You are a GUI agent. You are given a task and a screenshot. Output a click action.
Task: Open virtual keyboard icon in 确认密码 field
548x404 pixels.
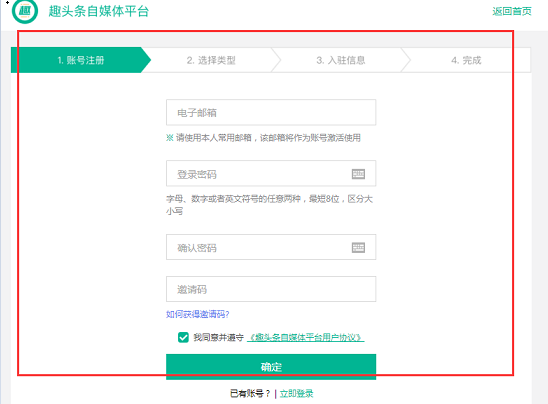pos(358,247)
